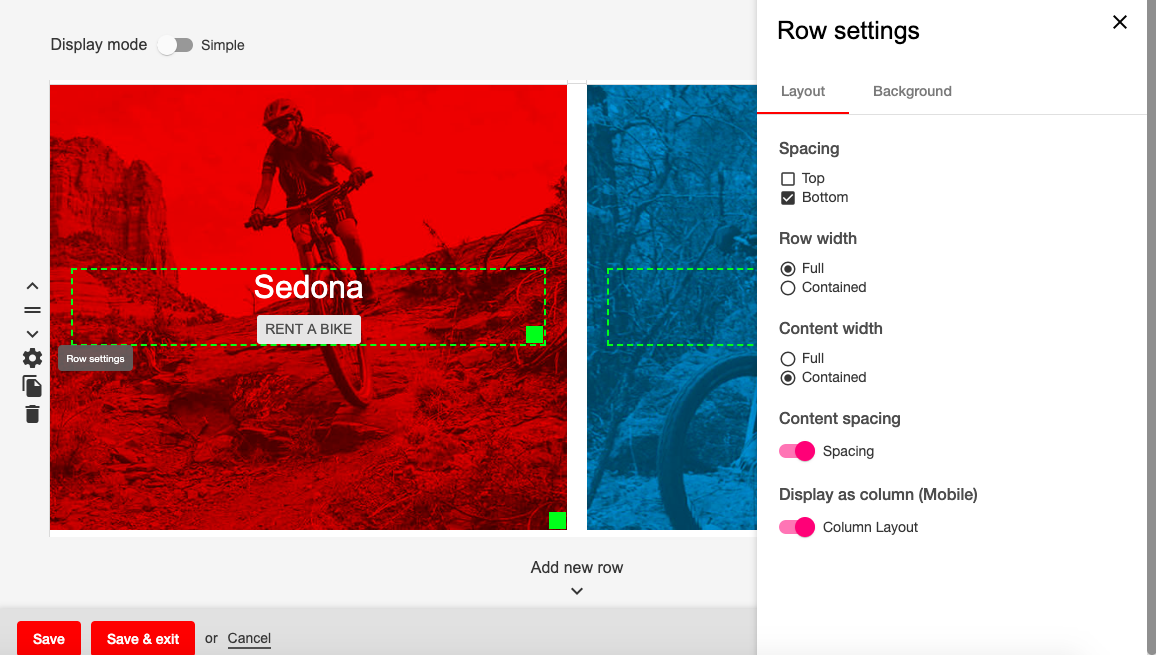The height and width of the screenshot is (655, 1156).
Task: Click the Save & exit button
Action: pyautogui.click(x=143, y=639)
